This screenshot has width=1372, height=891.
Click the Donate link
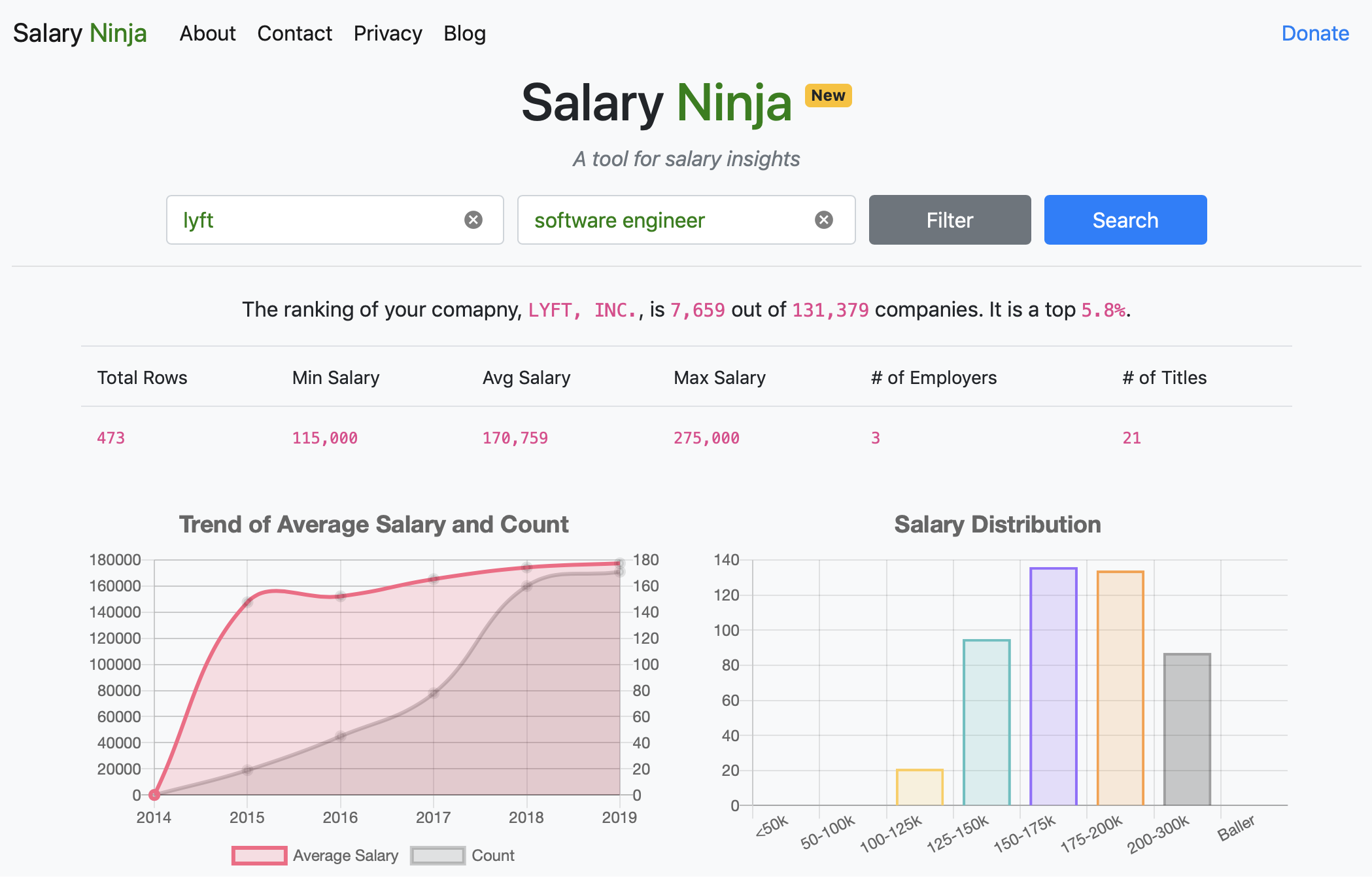point(1315,33)
